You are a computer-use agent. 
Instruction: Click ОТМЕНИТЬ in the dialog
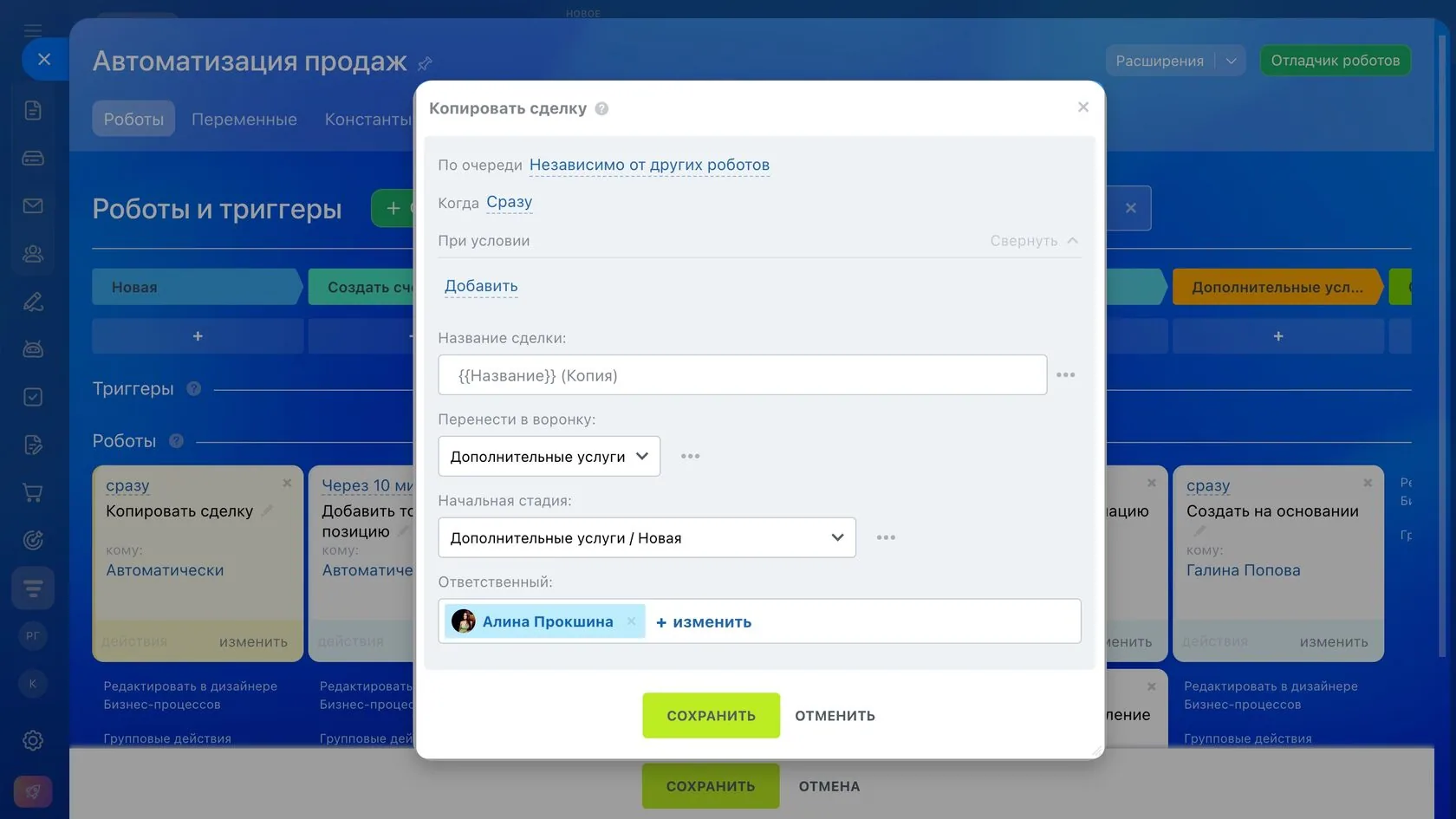click(x=835, y=716)
